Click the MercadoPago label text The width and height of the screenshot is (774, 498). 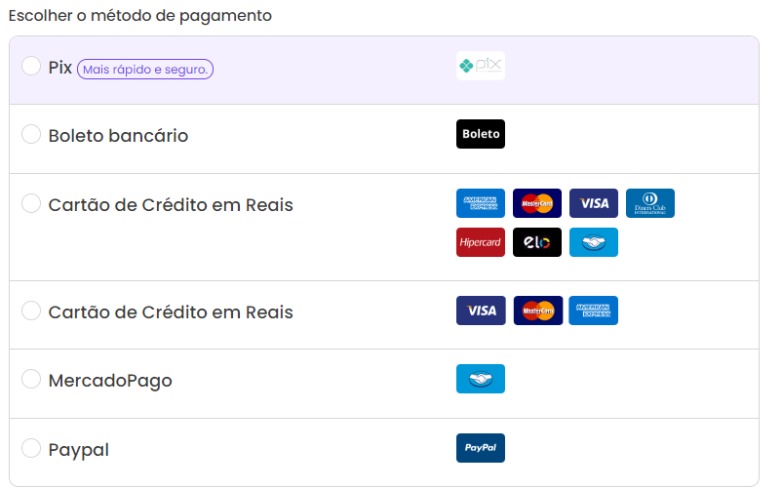pyautogui.click(x=110, y=380)
